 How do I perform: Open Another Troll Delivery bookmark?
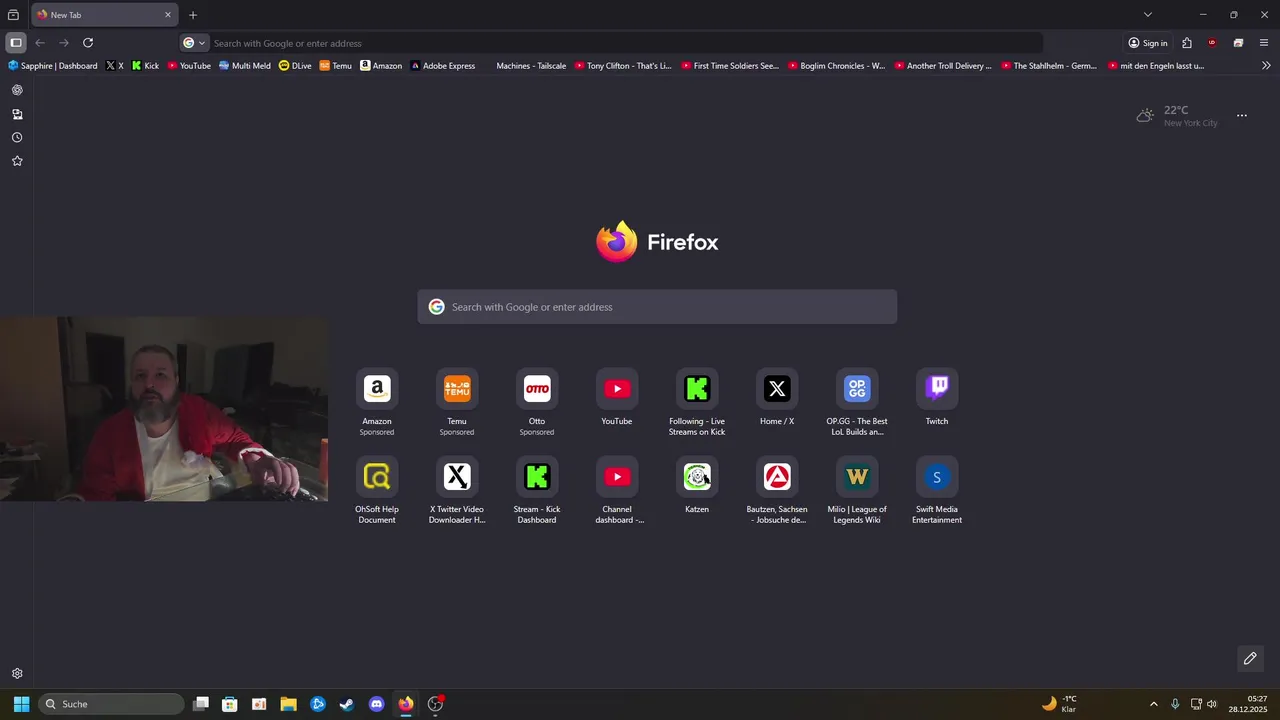click(x=943, y=66)
